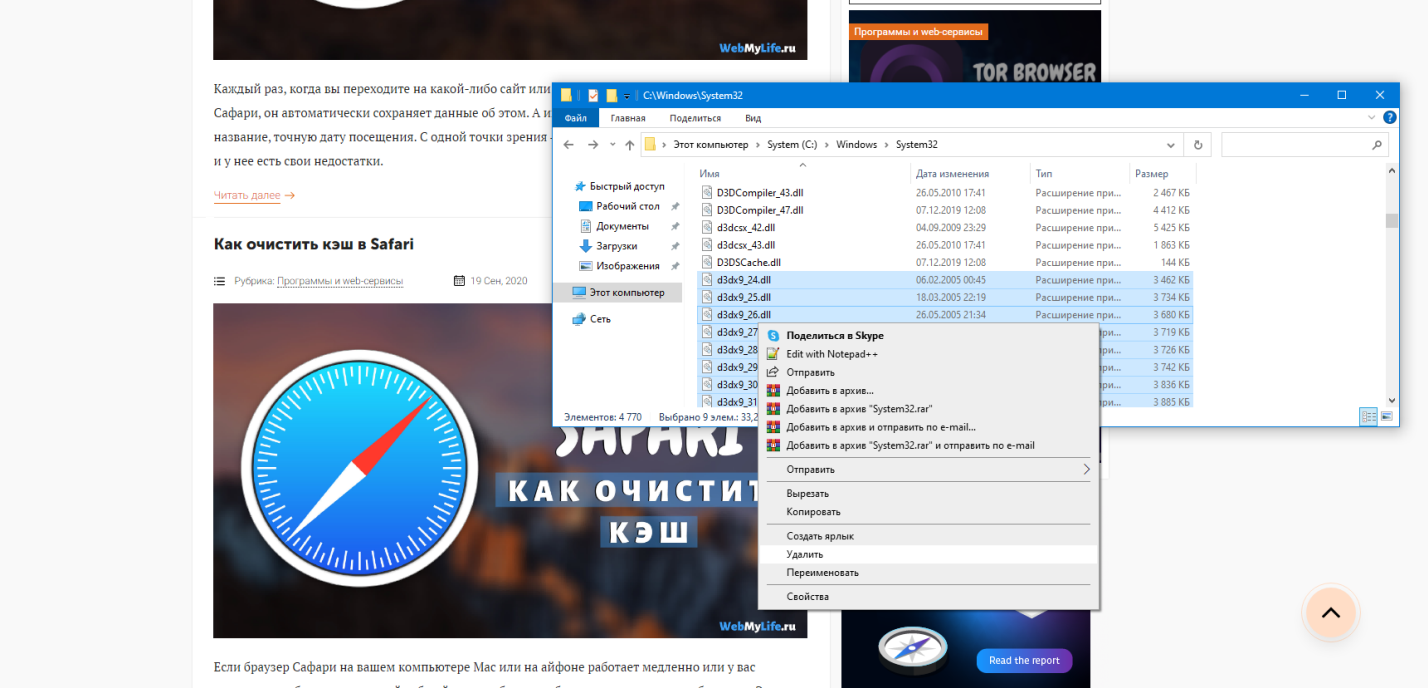Expand chevron after Этот компьютер breadcrumb
Image resolution: width=1428 pixels, height=688 pixels.
coord(758,145)
